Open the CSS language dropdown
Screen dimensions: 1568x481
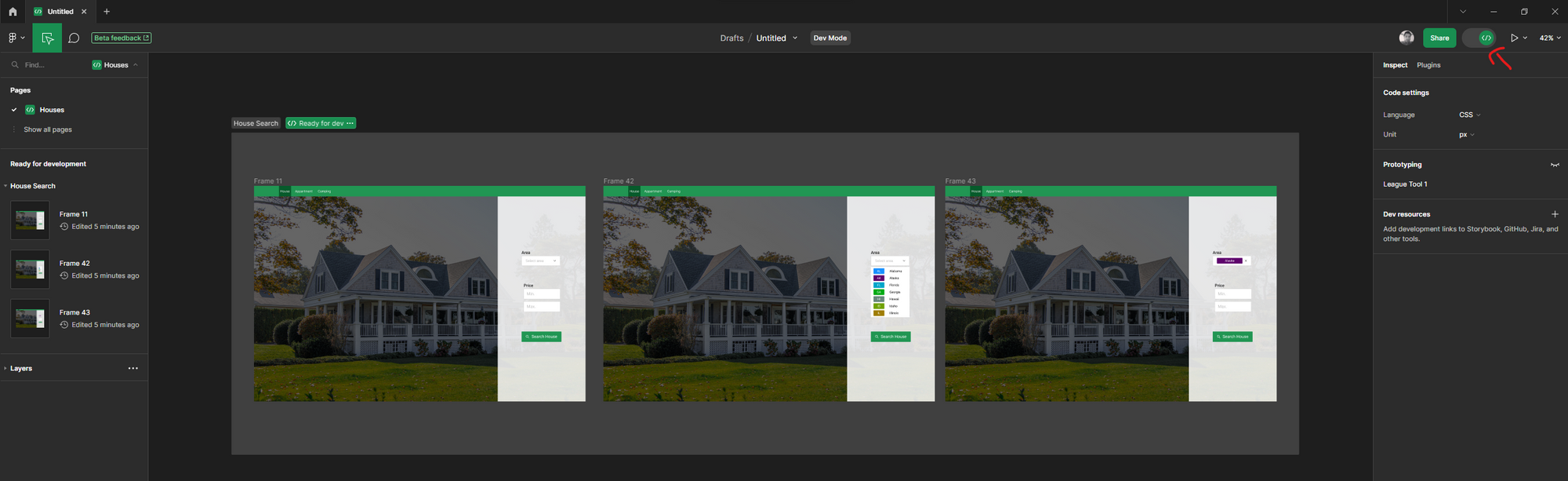point(1469,115)
